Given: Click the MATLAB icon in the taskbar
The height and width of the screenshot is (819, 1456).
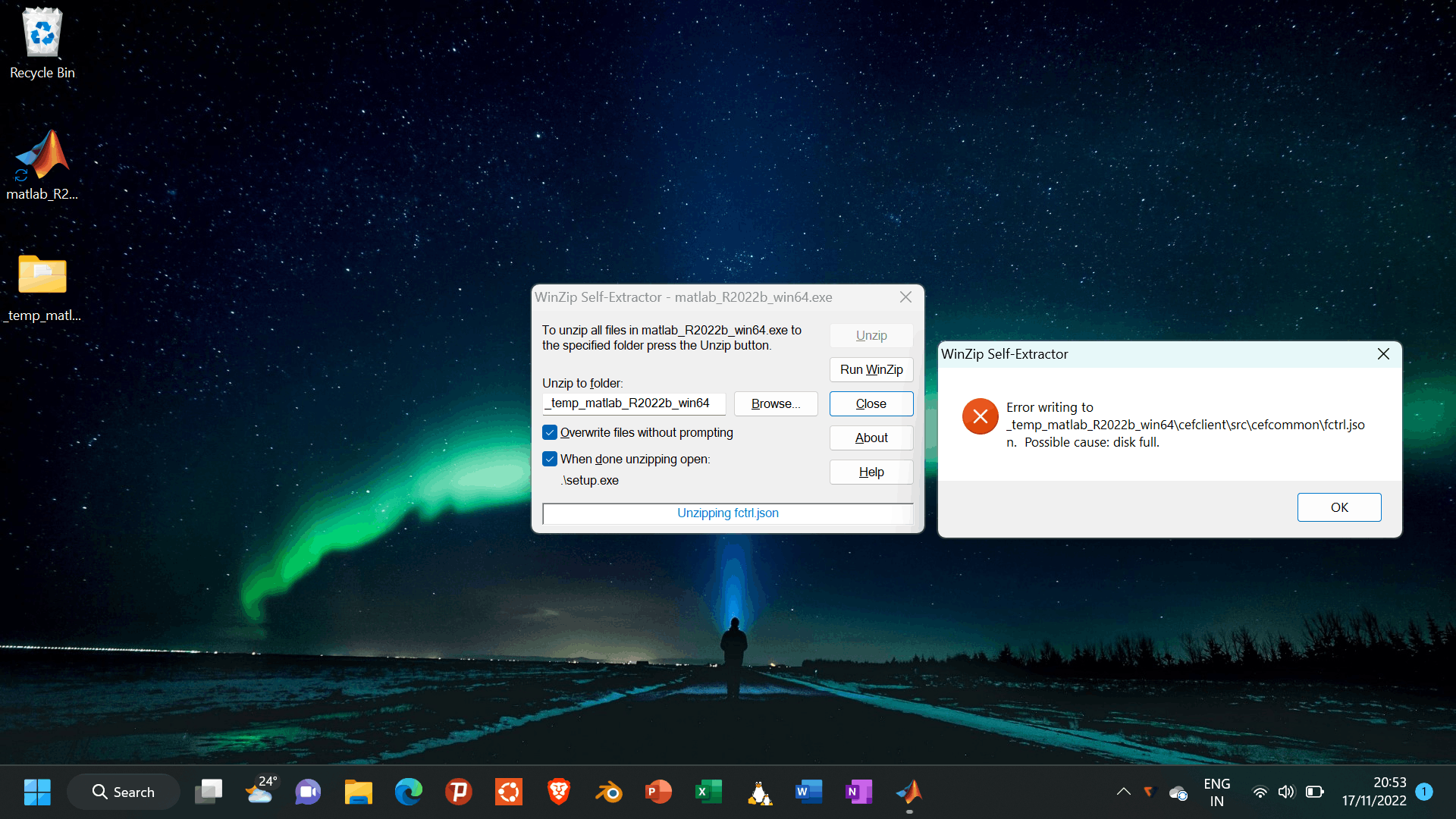Looking at the screenshot, I should click(908, 792).
